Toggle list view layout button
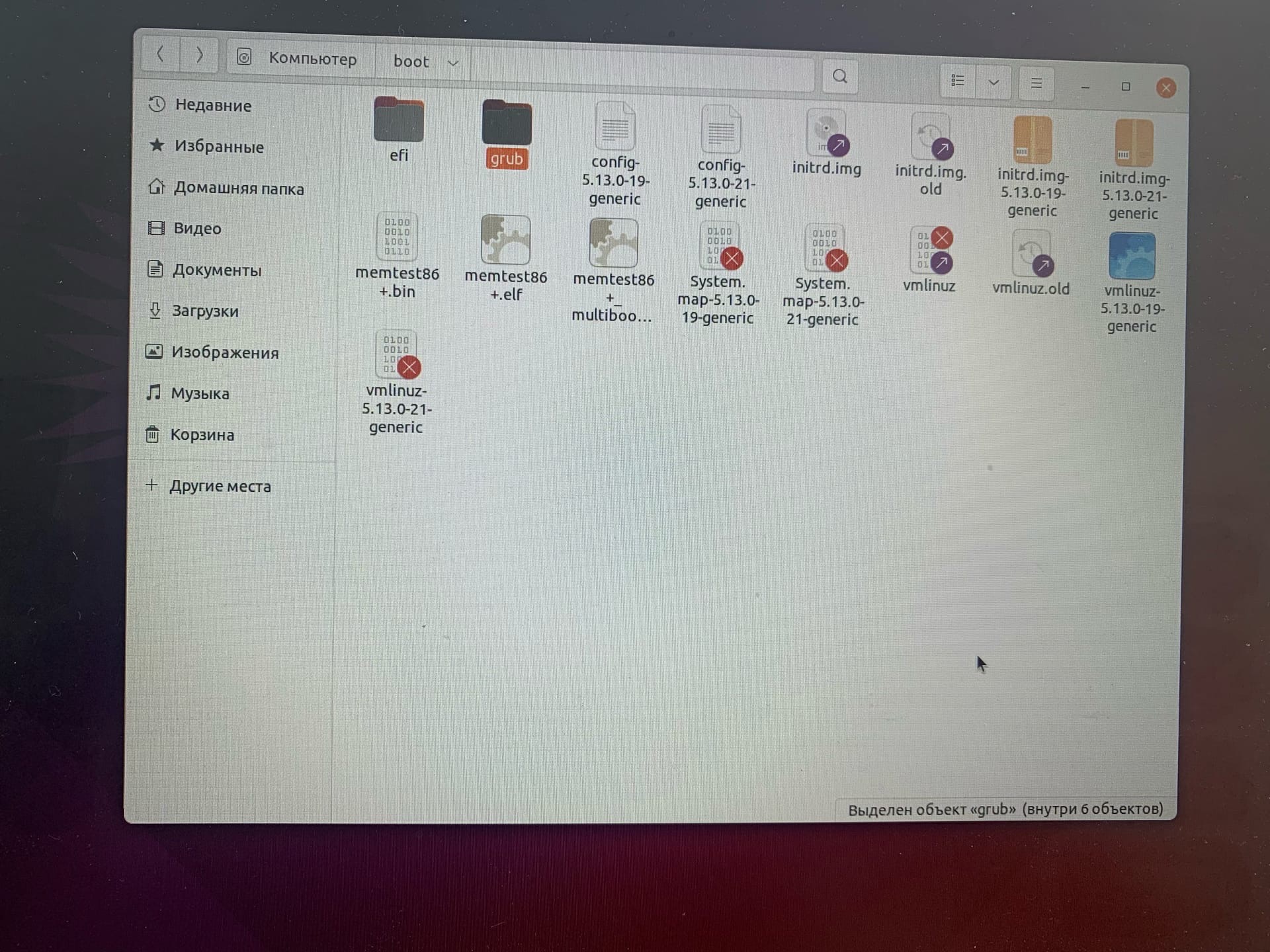 coord(957,81)
